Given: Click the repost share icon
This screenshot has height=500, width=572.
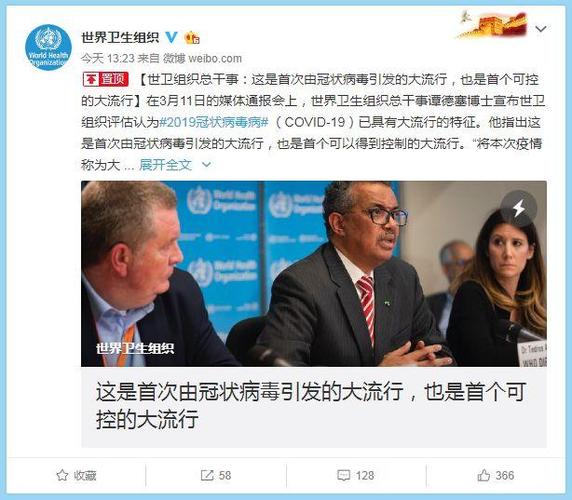Looking at the screenshot, I should click(207, 475).
